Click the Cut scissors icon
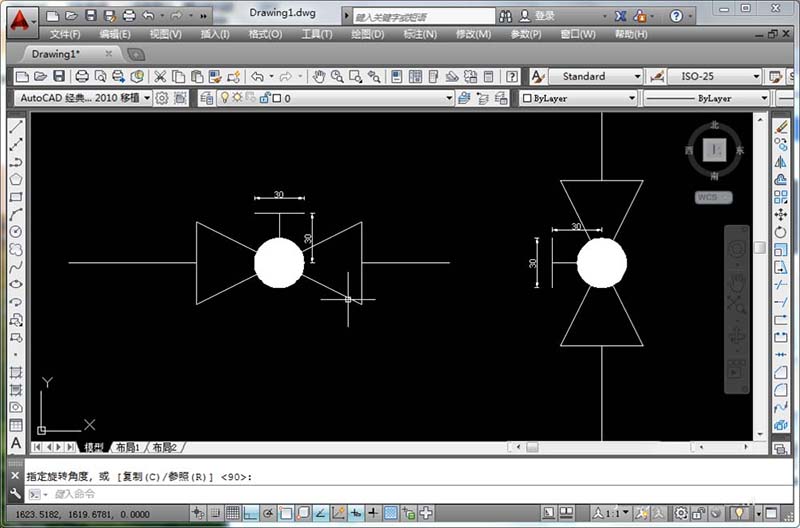The width and height of the screenshot is (800, 528). (x=160, y=77)
